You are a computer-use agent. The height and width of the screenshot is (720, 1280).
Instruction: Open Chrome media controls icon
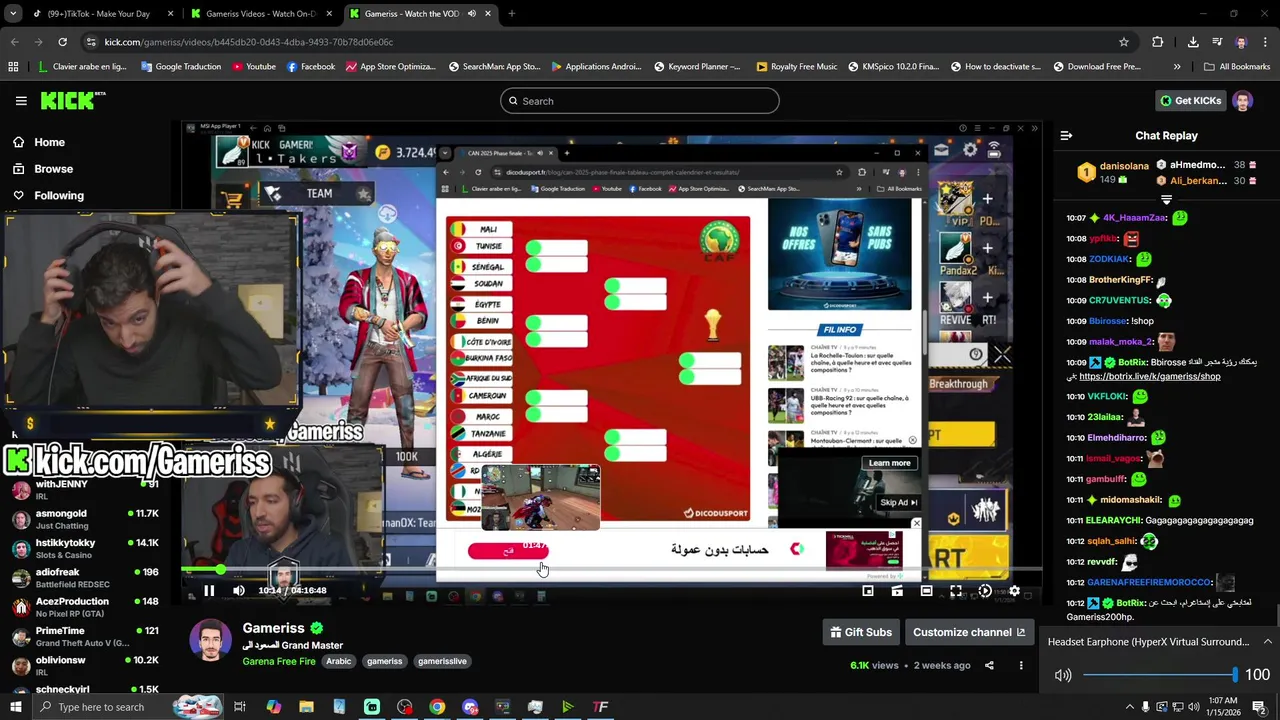[x=1217, y=42]
